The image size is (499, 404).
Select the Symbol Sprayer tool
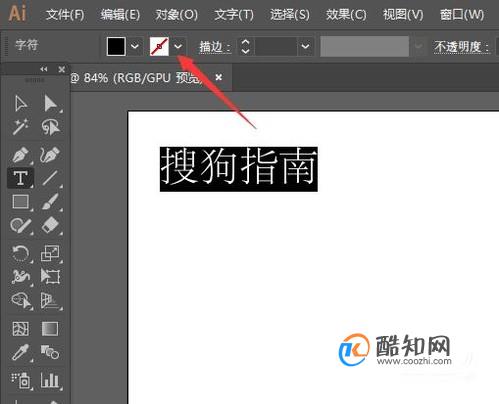pos(21,380)
